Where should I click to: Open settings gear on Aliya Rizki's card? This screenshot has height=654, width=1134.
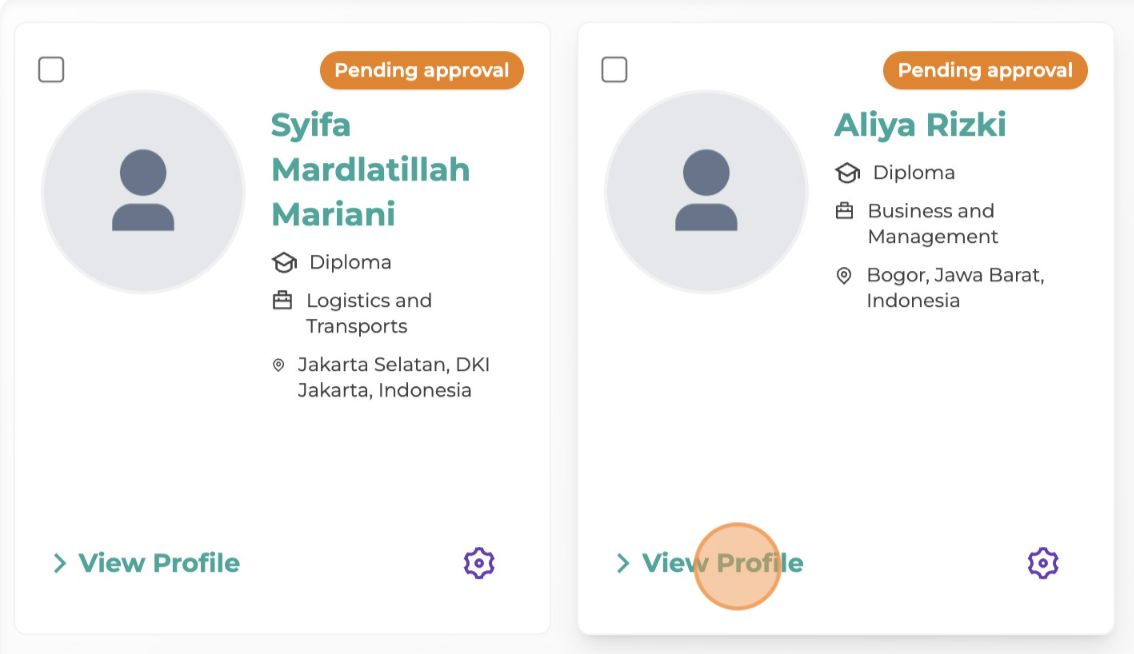coord(1043,563)
